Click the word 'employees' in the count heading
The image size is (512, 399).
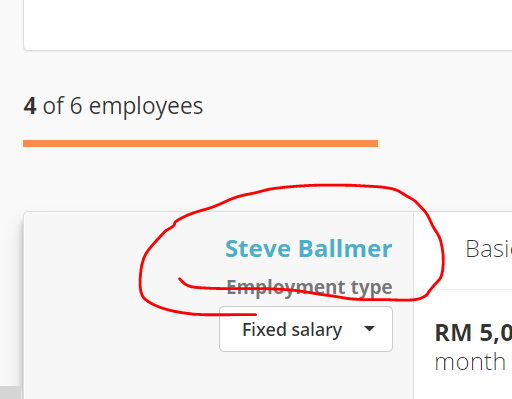coord(146,107)
